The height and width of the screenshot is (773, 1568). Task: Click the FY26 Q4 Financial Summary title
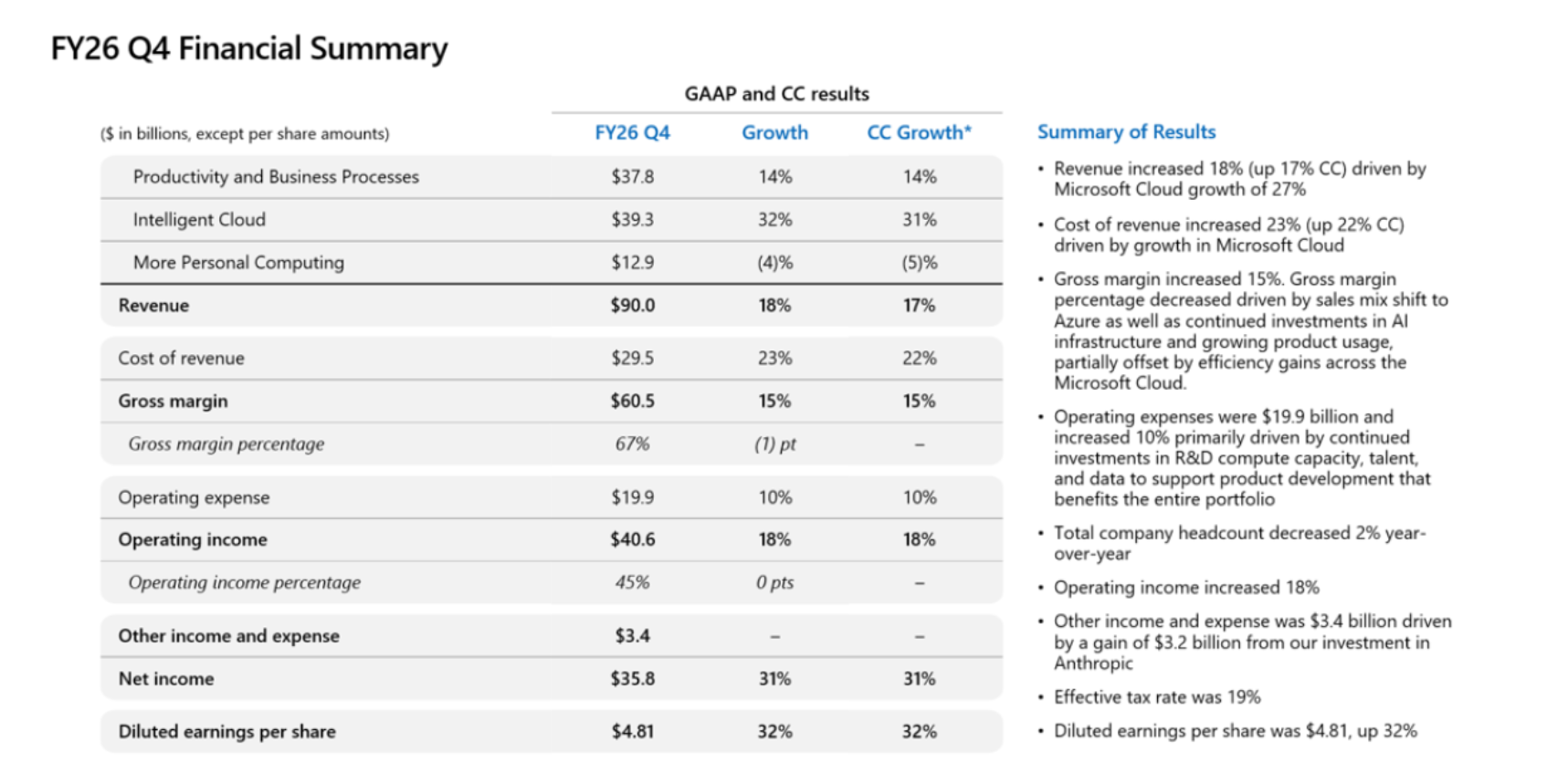click(249, 48)
